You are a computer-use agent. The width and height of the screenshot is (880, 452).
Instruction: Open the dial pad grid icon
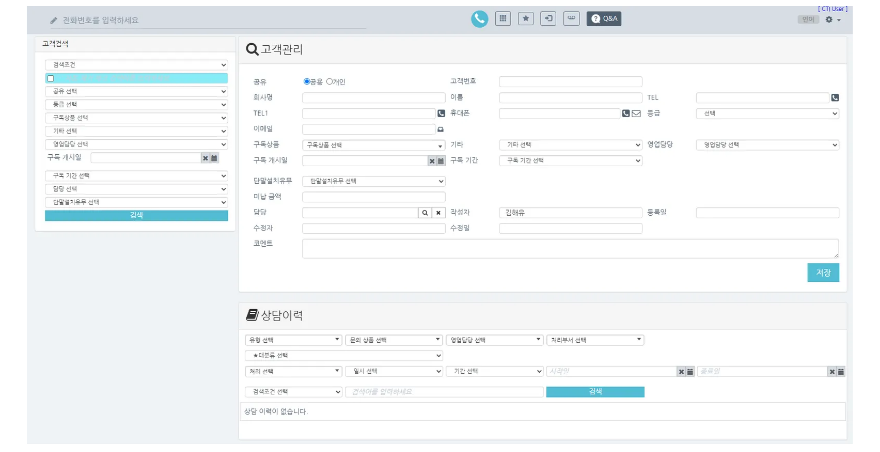(x=503, y=18)
